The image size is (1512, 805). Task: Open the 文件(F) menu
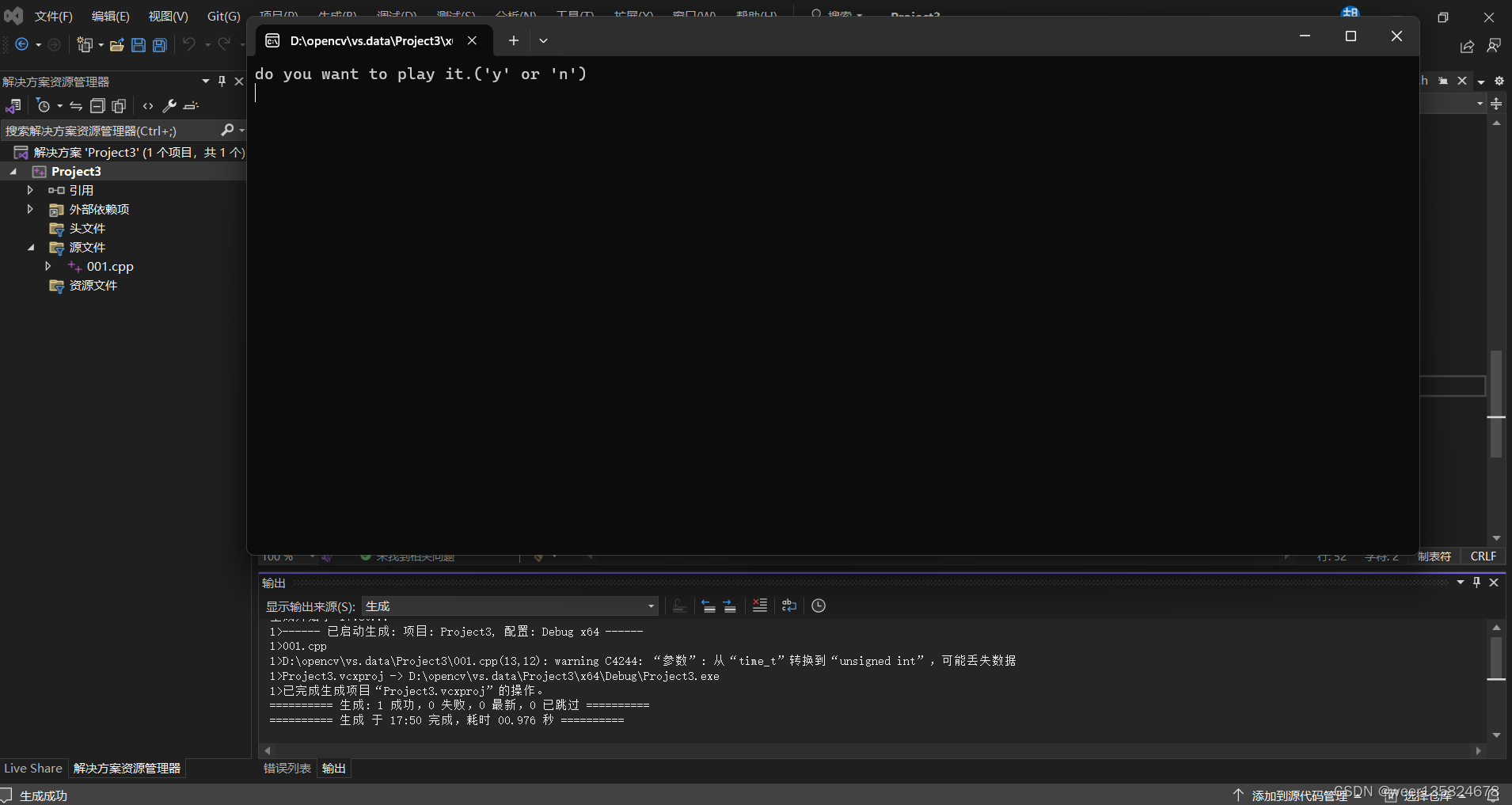[x=54, y=16]
